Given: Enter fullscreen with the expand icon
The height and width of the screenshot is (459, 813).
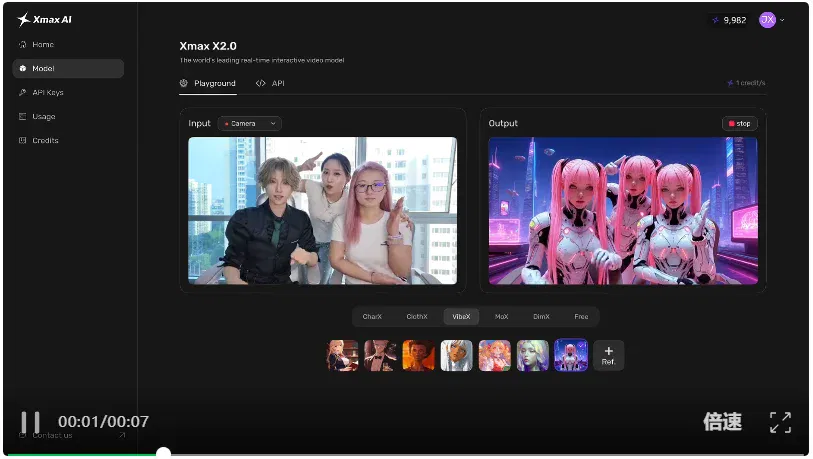Looking at the screenshot, I should (780, 422).
